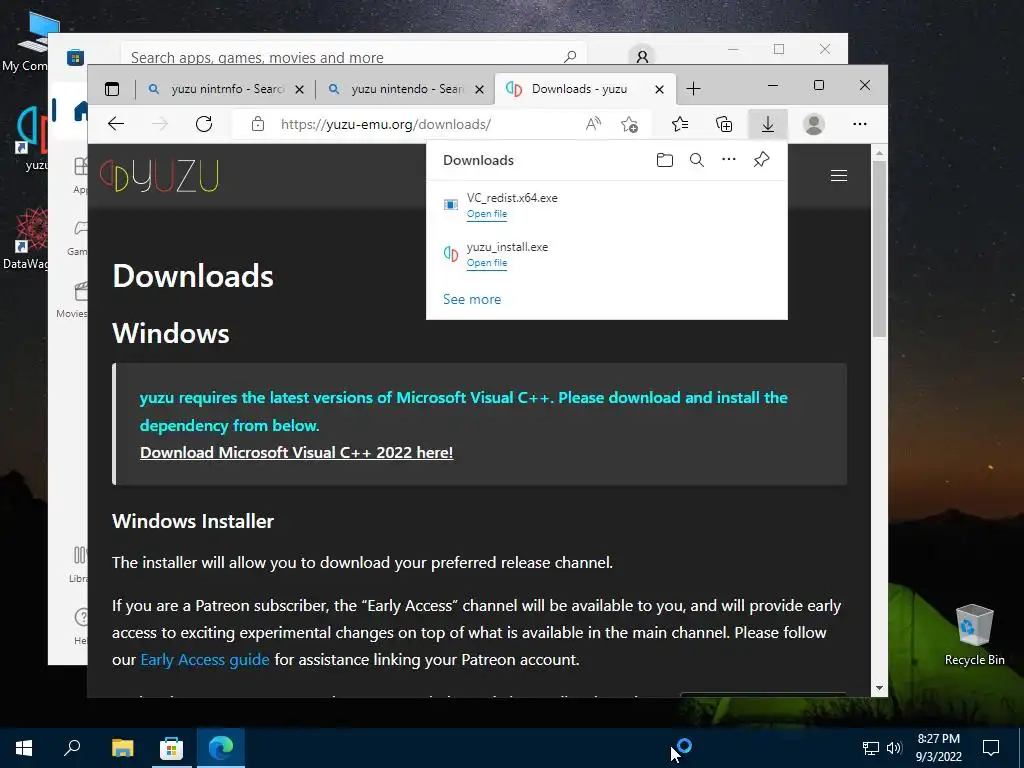Go back using the browser back arrow

(116, 124)
